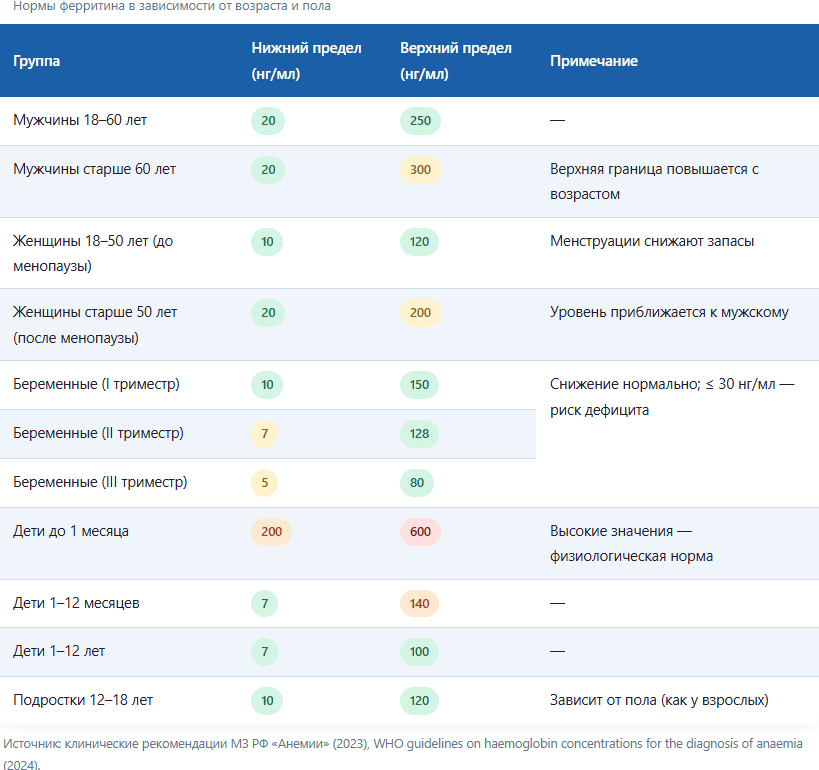Click the 128 badge for second trimester
This screenshot has width=819, height=770.
click(419, 434)
